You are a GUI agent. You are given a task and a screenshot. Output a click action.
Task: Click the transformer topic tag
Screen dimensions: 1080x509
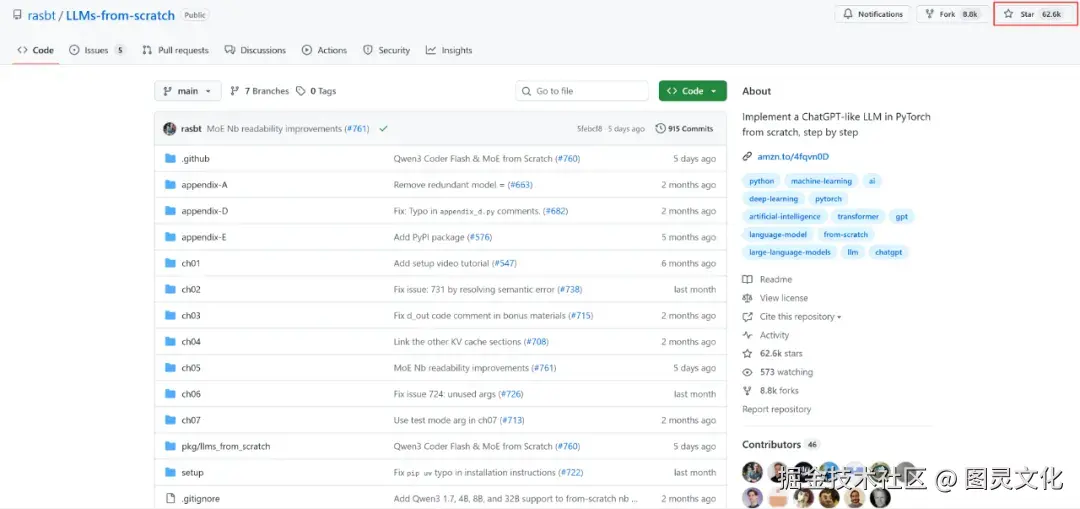[x=858, y=217]
